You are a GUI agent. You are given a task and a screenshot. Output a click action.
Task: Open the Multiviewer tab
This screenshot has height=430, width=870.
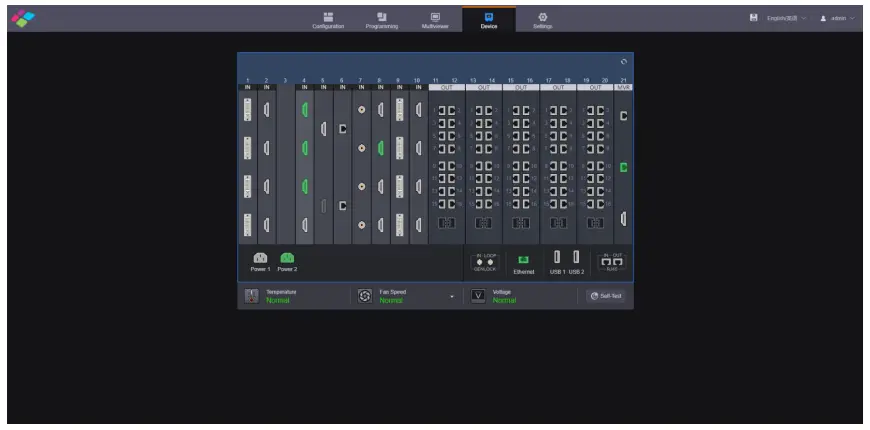(435, 20)
